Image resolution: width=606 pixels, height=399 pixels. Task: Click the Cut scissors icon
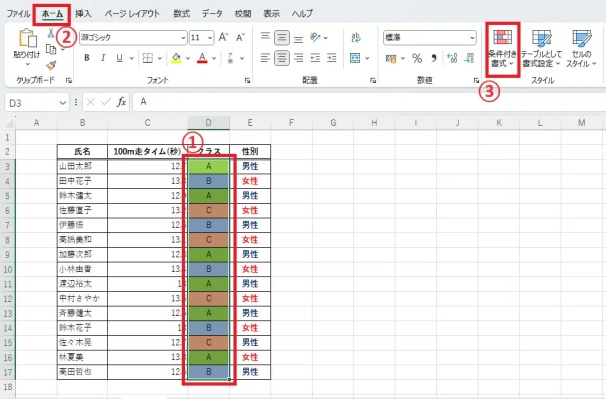click(x=51, y=33)
